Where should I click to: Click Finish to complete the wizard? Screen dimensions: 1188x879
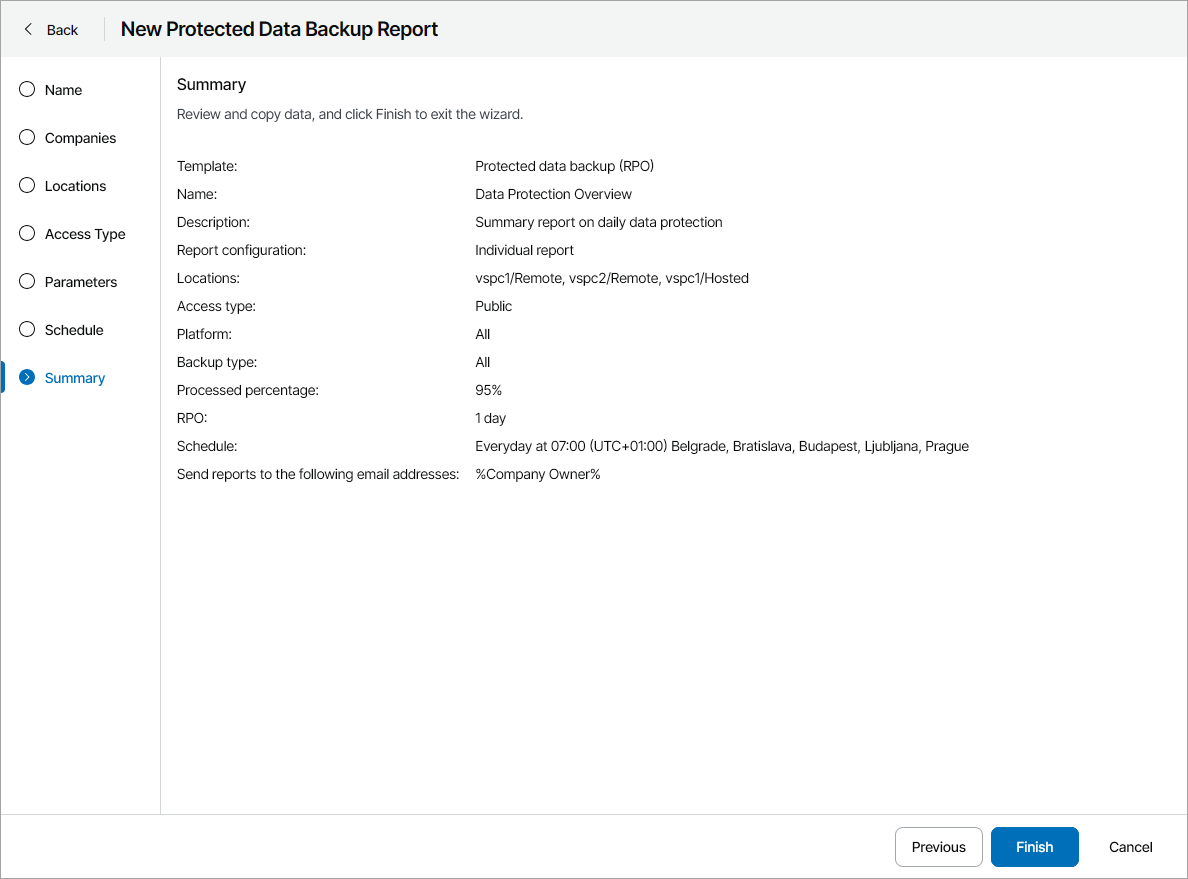tap(1034, 847)
